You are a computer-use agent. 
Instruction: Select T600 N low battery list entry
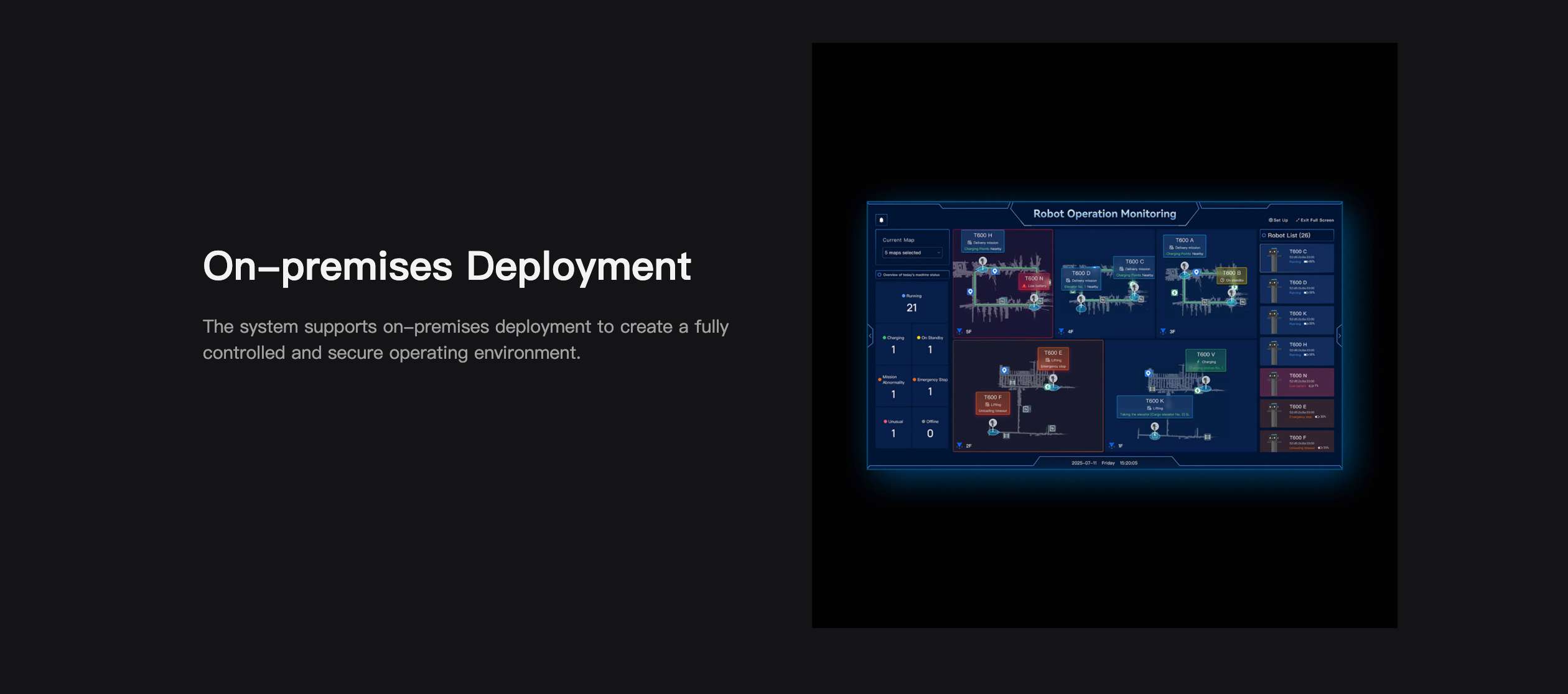(x=1297, y=382)
